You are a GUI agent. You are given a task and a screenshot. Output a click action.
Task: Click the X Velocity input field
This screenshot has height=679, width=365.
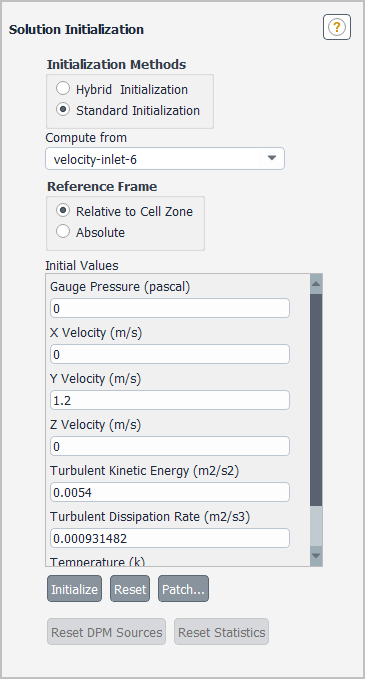[170, 354]
